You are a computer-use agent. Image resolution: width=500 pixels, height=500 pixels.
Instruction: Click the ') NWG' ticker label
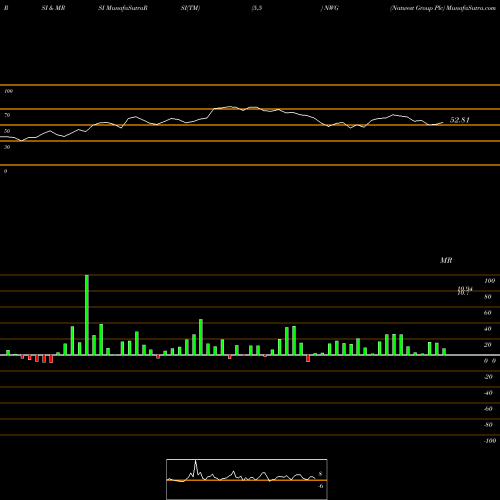click(x=329, y=8)
